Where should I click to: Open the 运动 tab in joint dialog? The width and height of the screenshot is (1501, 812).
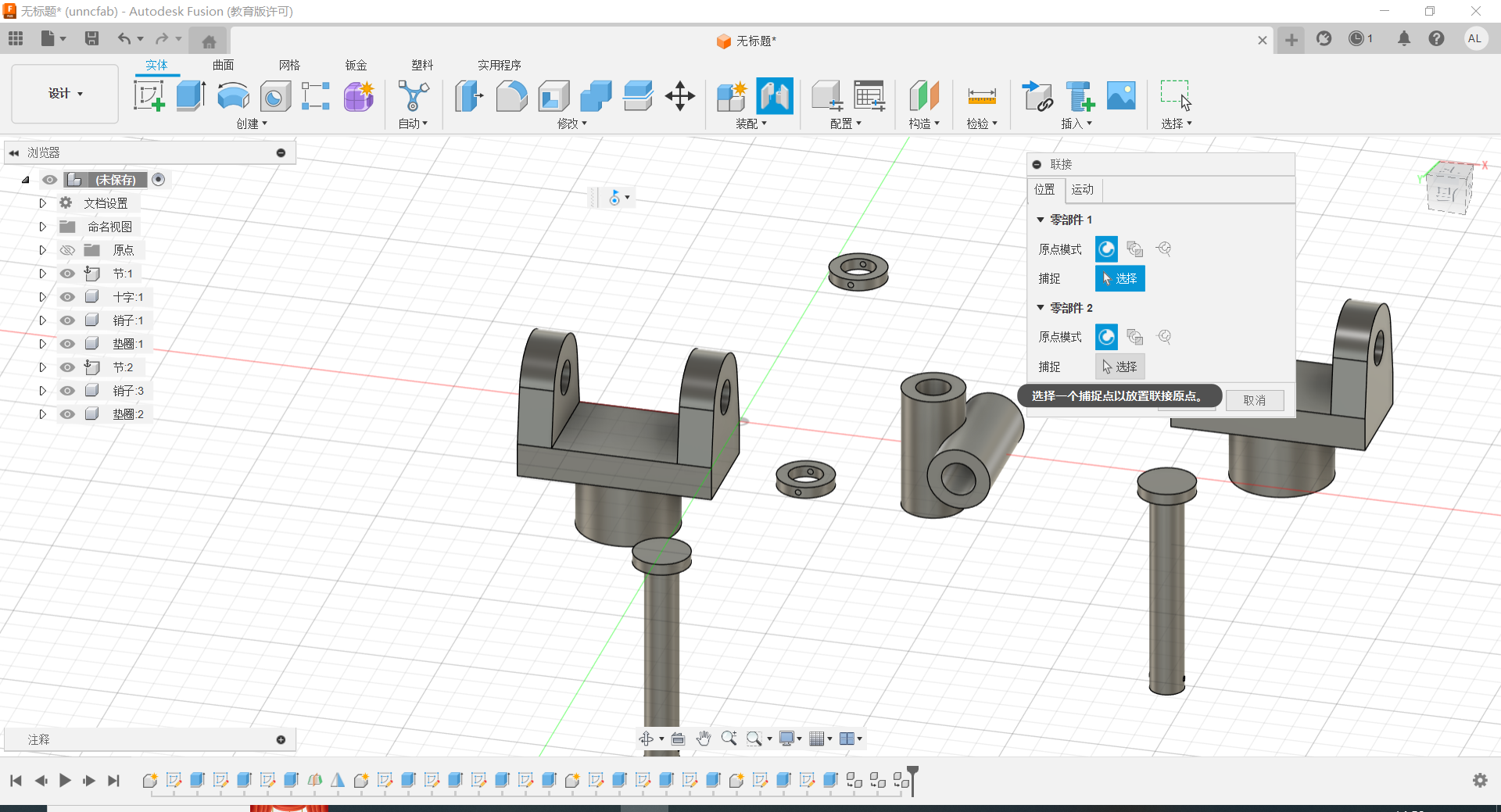click(1082, 189)
